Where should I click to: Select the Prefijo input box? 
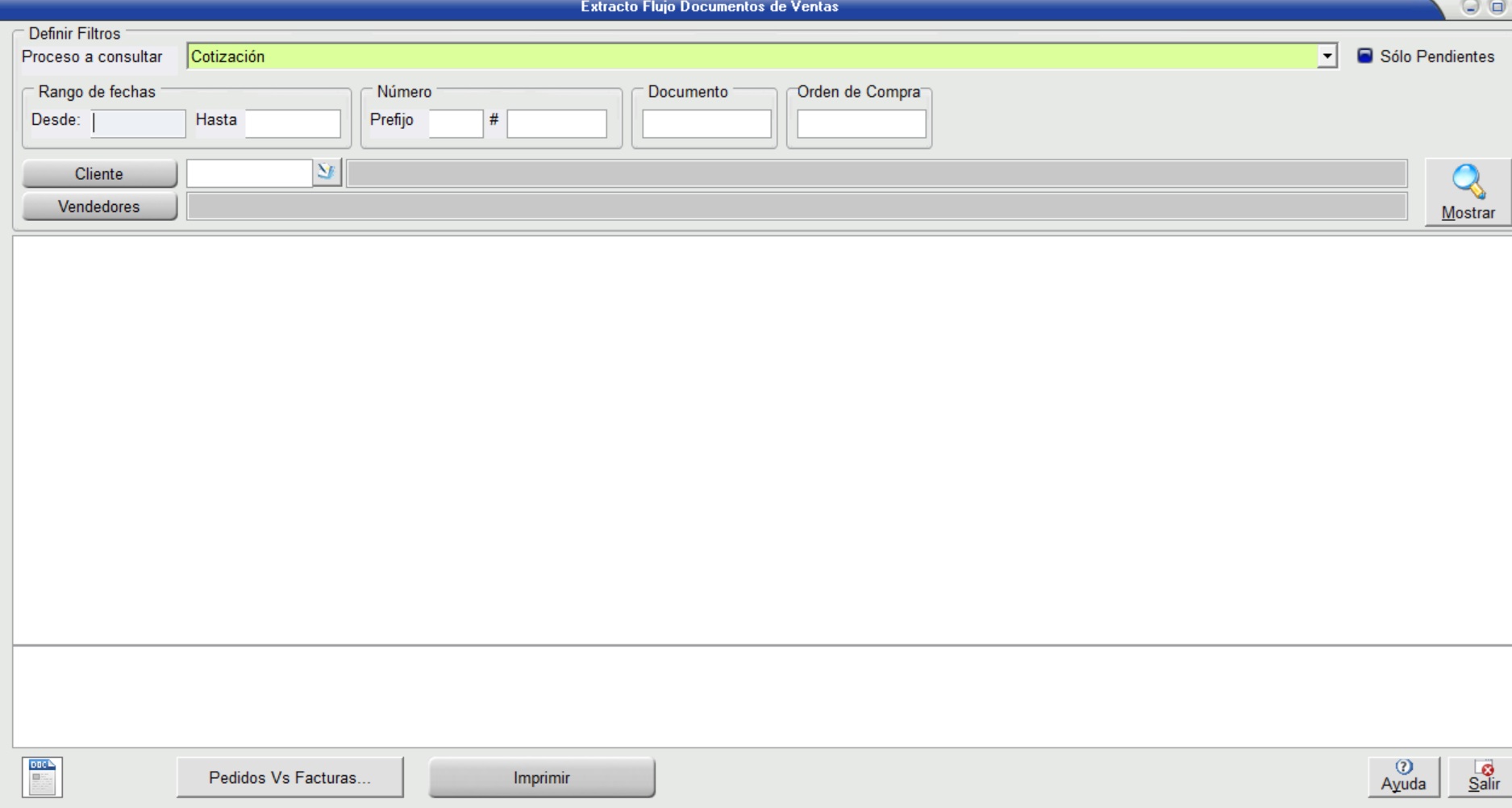point(456,123)
